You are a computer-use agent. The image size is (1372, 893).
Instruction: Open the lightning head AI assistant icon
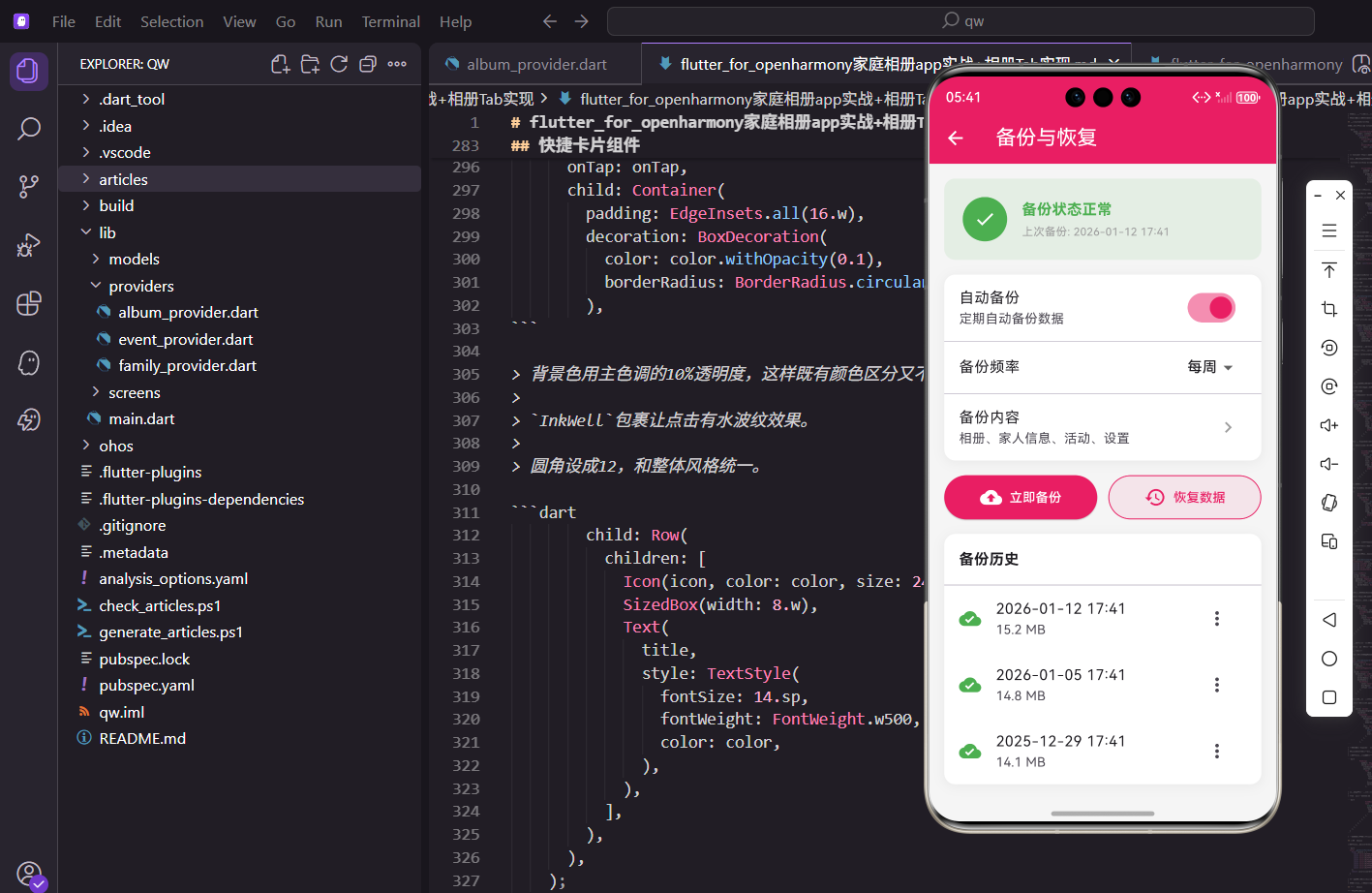[x=29, y=419]
